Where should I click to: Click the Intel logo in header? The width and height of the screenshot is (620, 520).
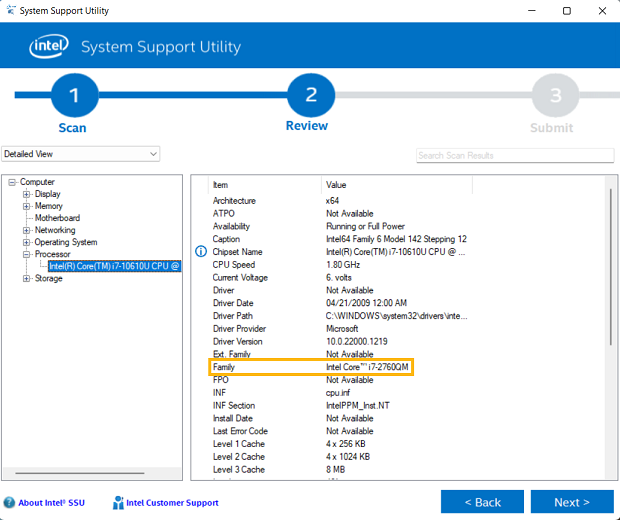coord(49,46)
